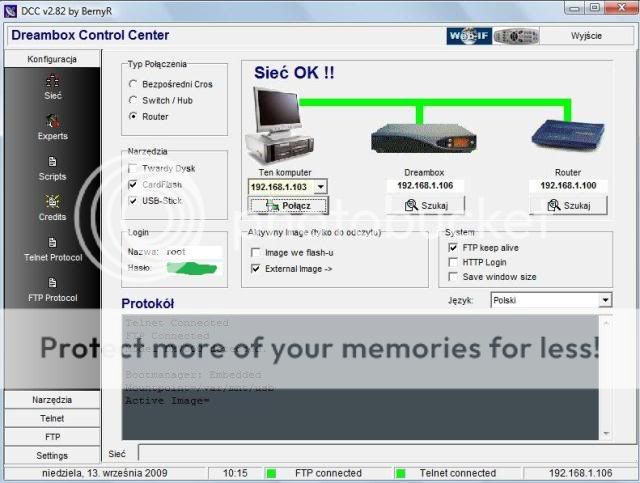The image size is (640, 483).
Task: Open the Narzędzia sidebar section
Action: coord(52,400)
